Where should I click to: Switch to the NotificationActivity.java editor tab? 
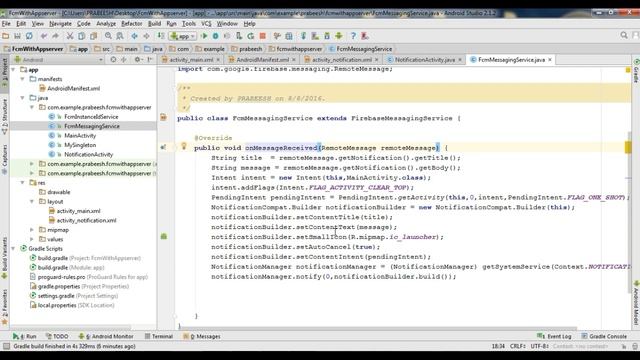[x=425, y=60]
